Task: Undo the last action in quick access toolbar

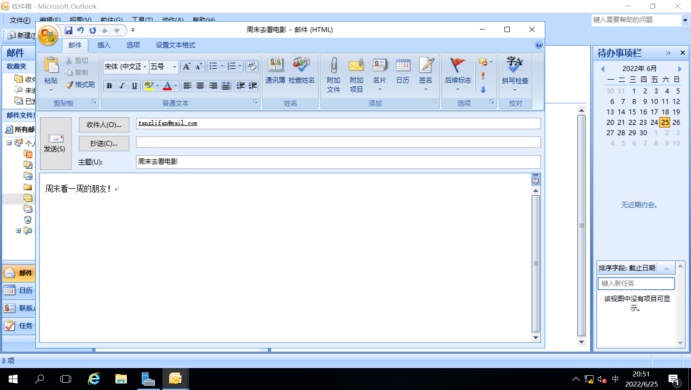Action: click(x=80, y=30)
